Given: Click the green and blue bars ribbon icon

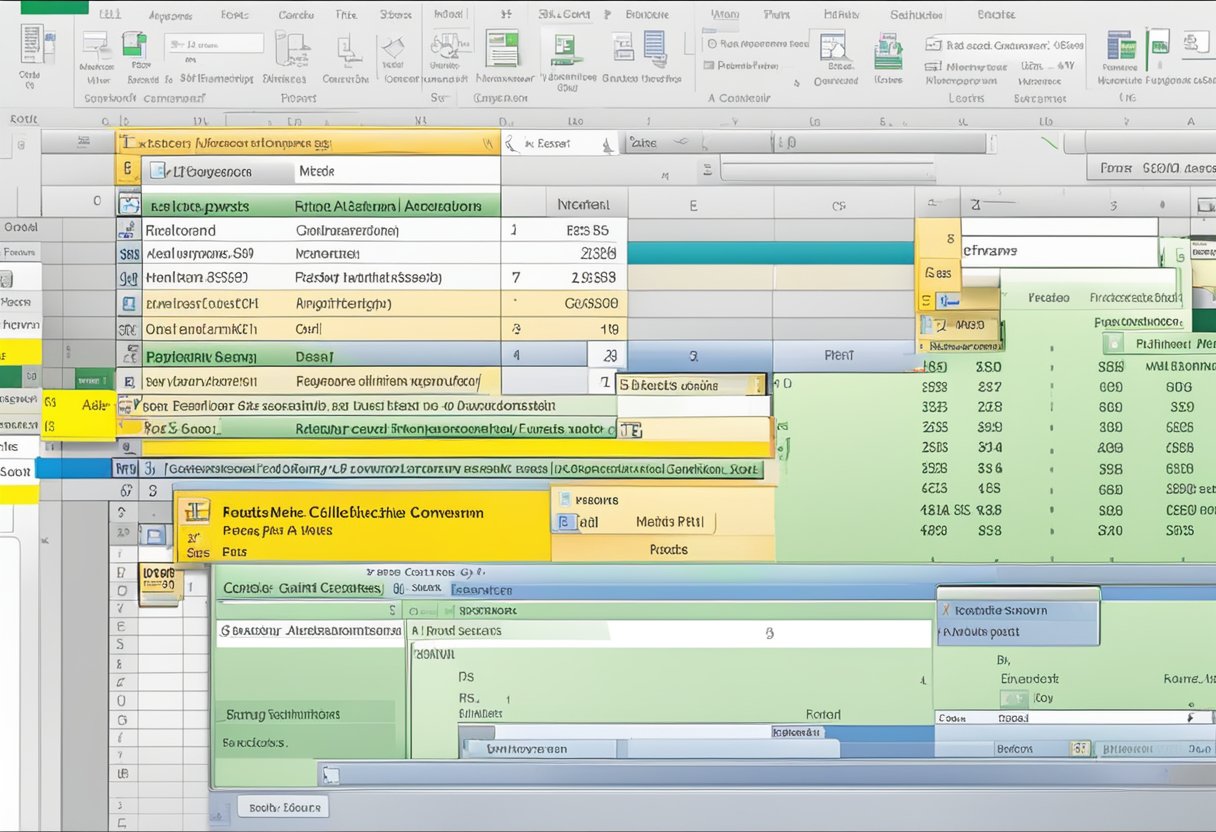Looking at the screenshot, I should (x=1119, y=45).
